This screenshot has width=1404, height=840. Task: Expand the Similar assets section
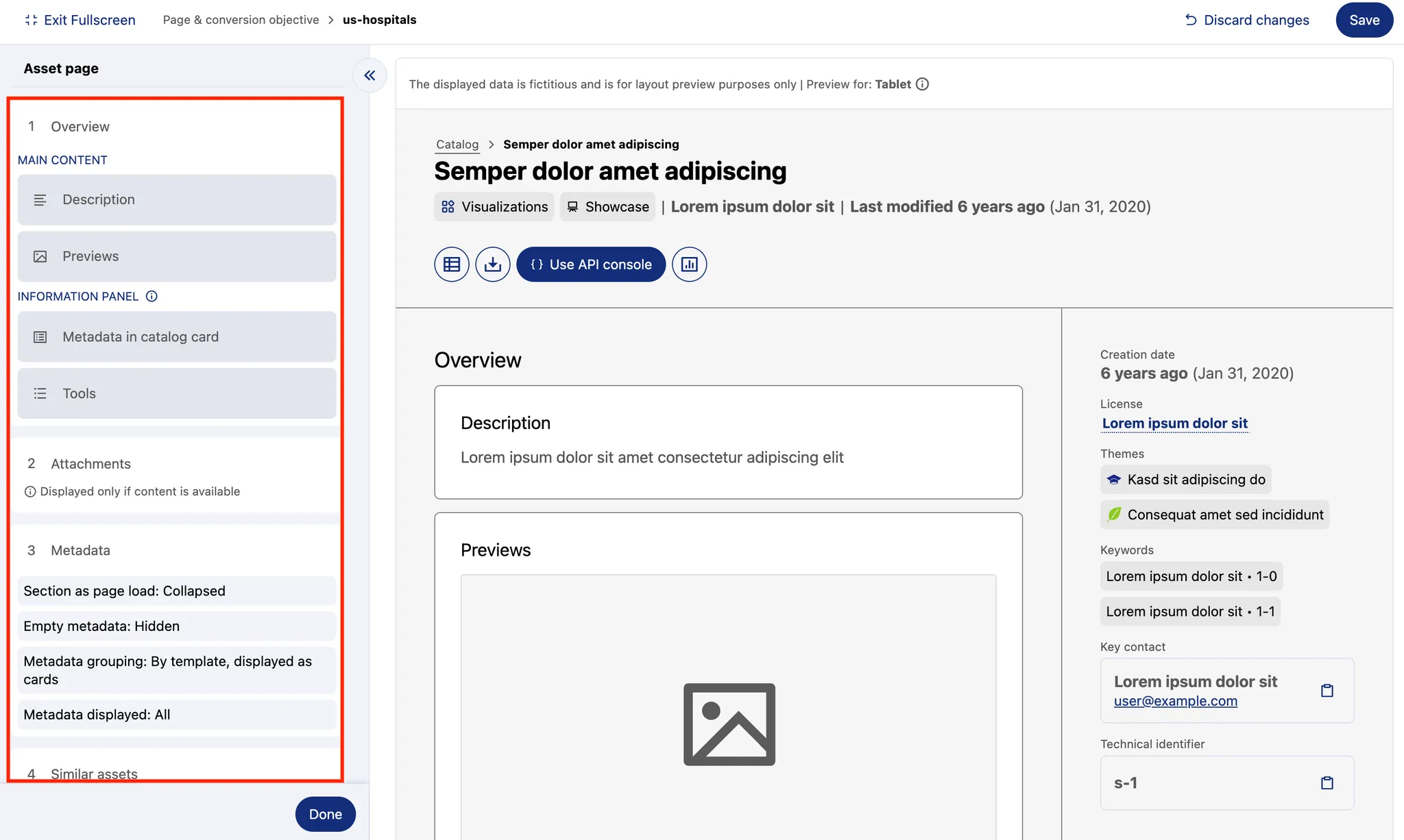tap(94, 774)
